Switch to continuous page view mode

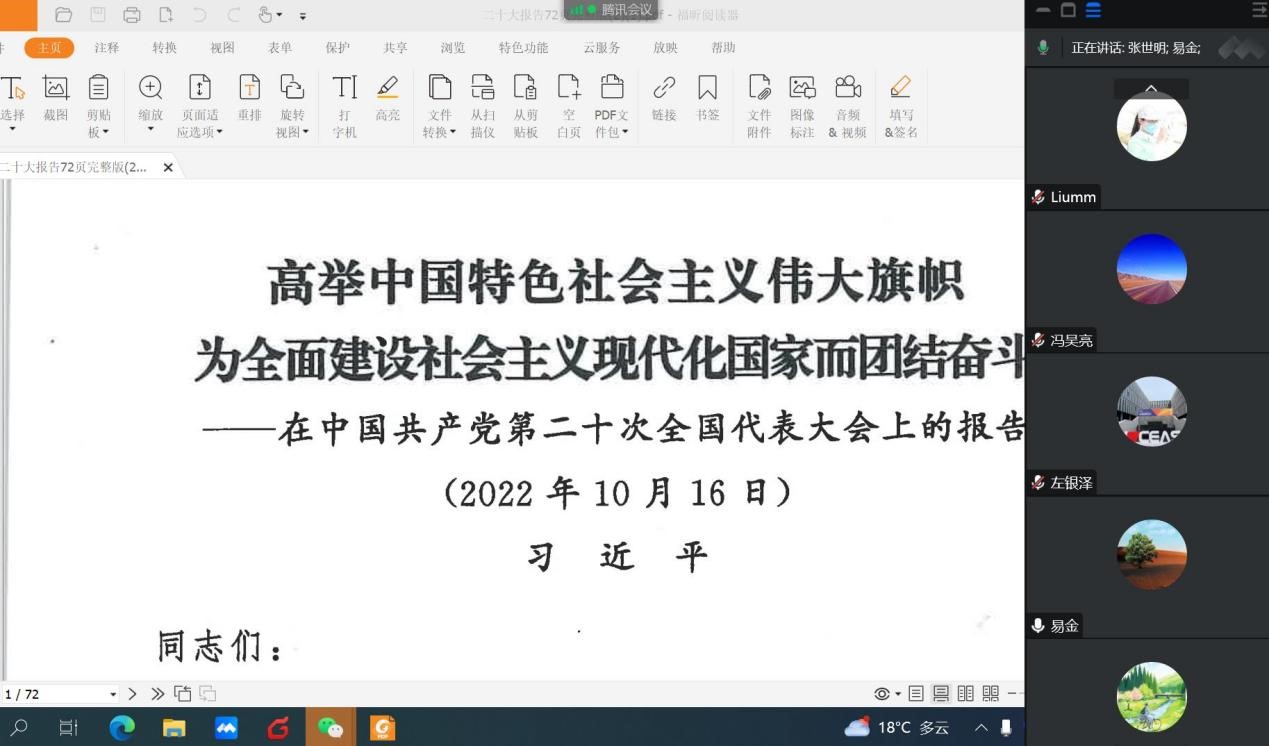(941, 694)
